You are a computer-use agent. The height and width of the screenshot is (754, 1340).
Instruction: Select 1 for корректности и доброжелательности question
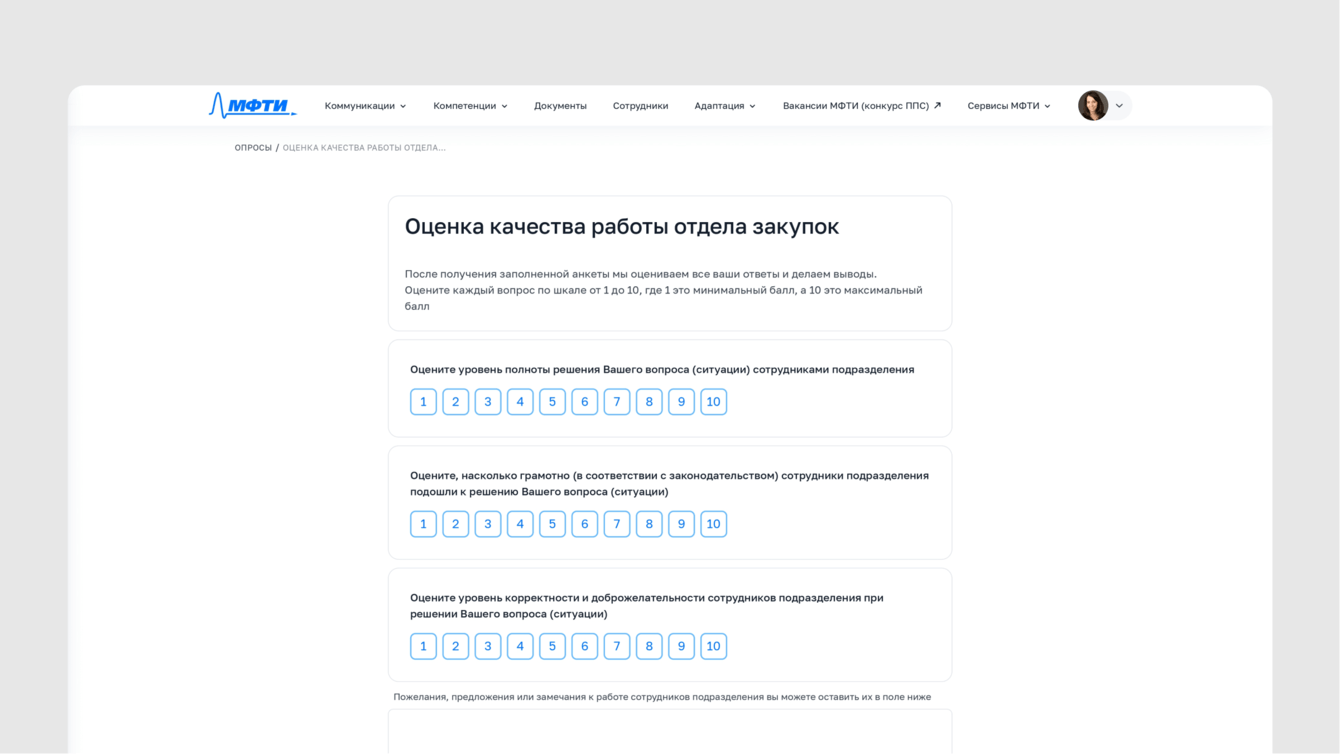(423, 646)
